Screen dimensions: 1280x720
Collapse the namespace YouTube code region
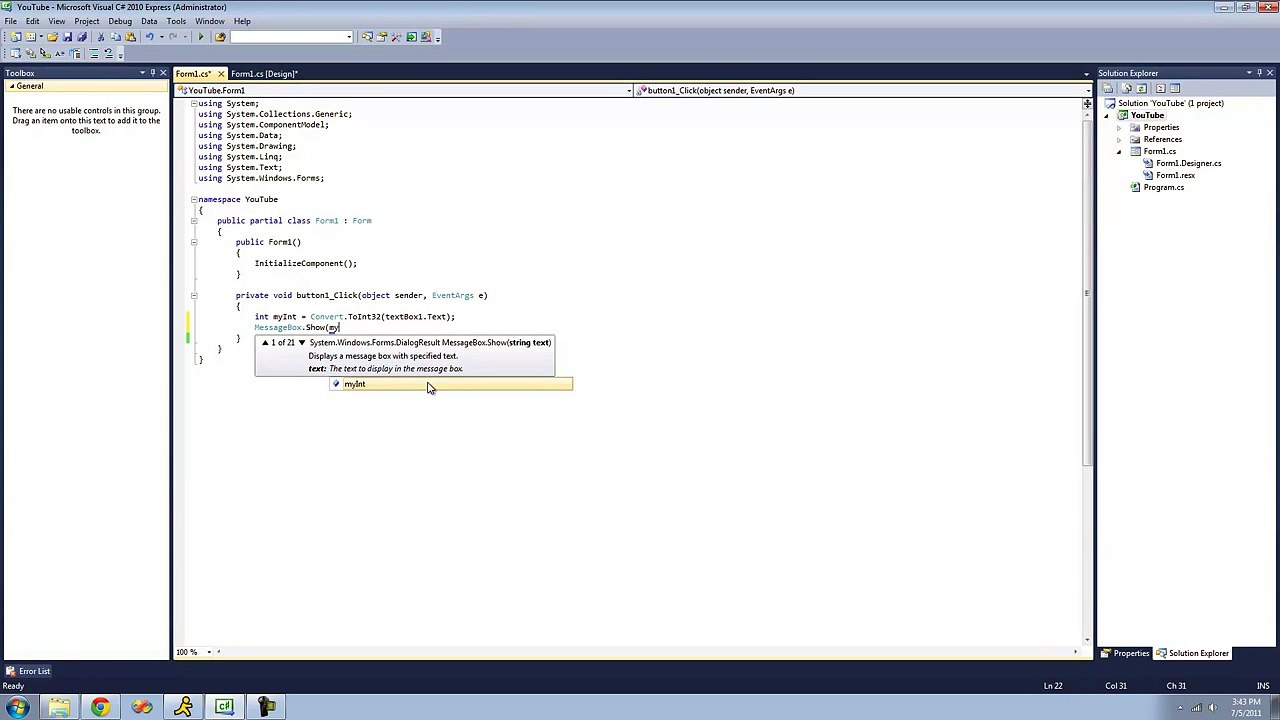pyautogui.click(x=194, y=199)
